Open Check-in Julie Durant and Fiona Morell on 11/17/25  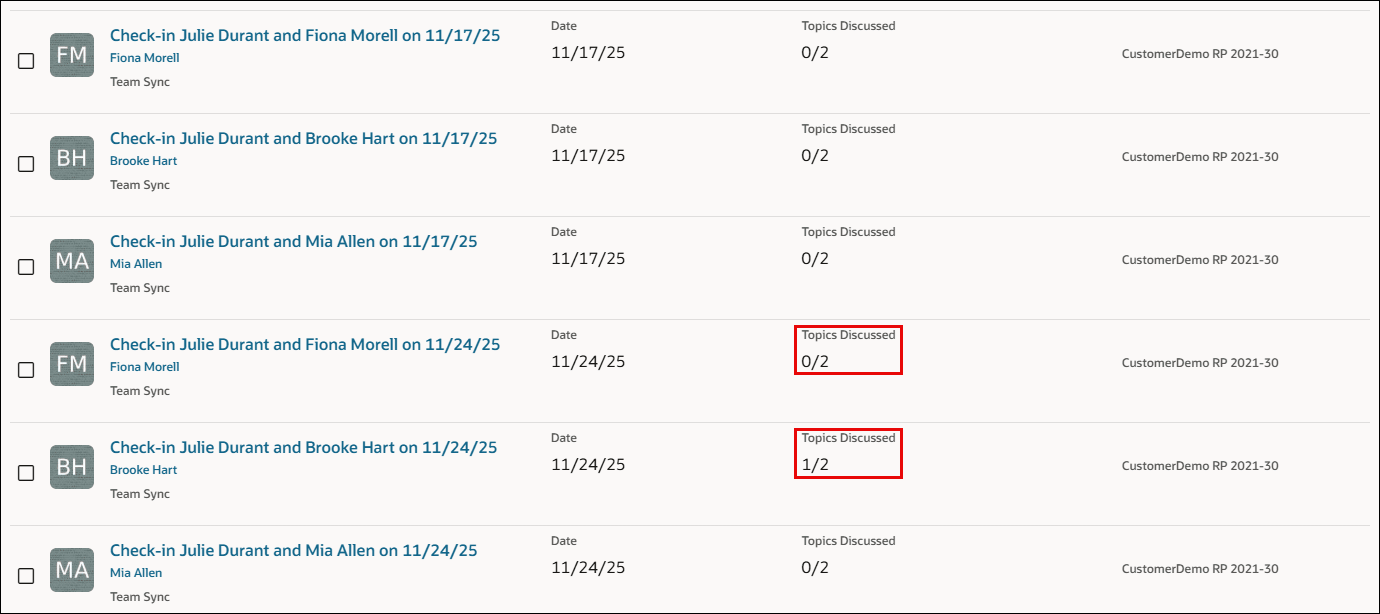[305, 36]
